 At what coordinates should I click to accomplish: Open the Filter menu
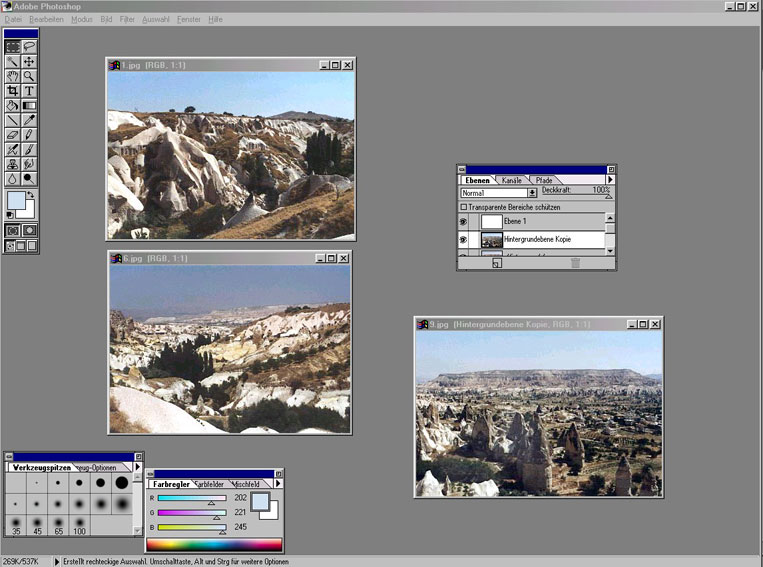tap(127, 19)
